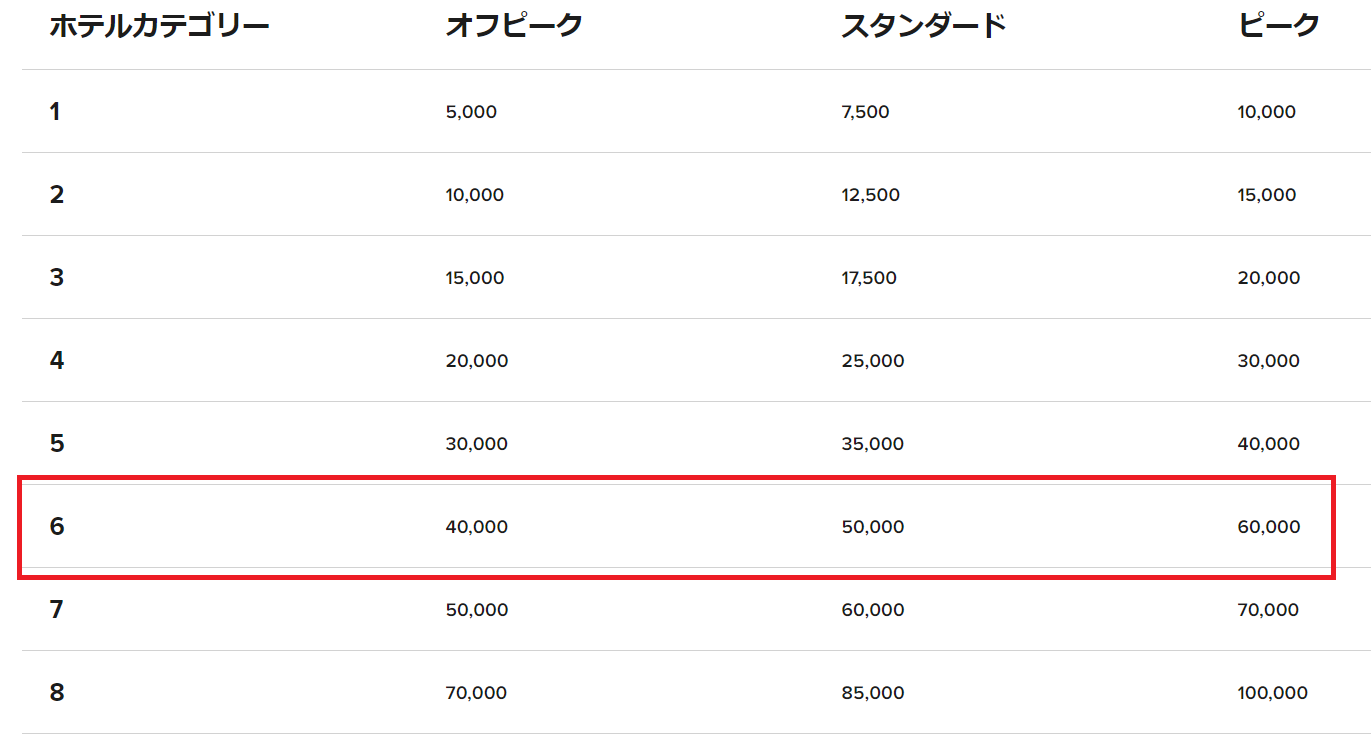Click the オフピーク column header
Viewport: 1371px width, 753px height.
tap(514, 27)
